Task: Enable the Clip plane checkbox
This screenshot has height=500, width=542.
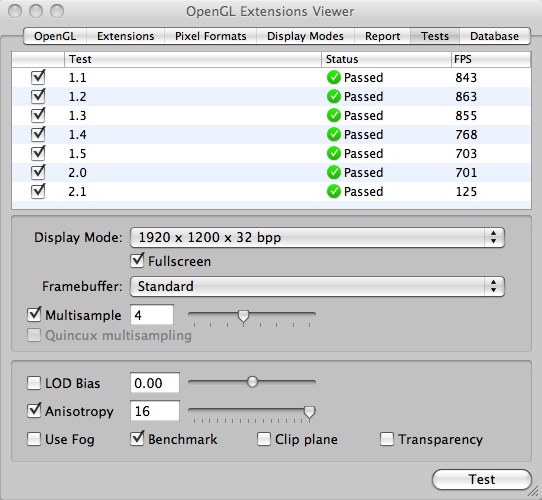Action: click(264, 439)
